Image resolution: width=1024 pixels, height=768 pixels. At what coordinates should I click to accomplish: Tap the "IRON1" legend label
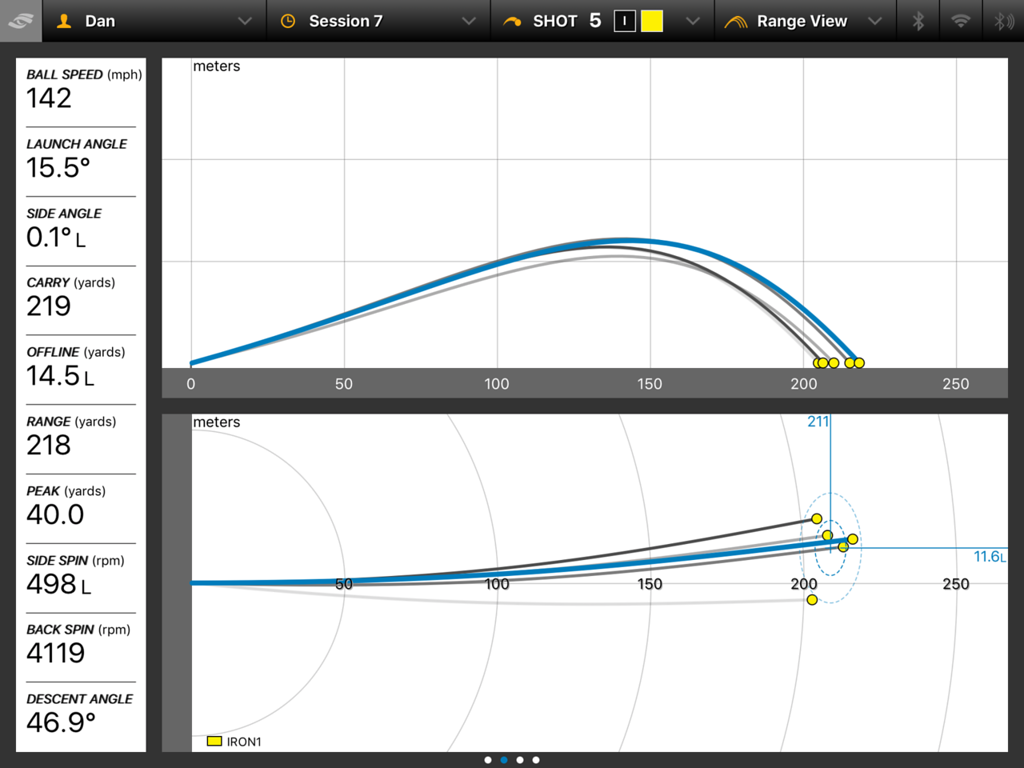pos(244,742)
